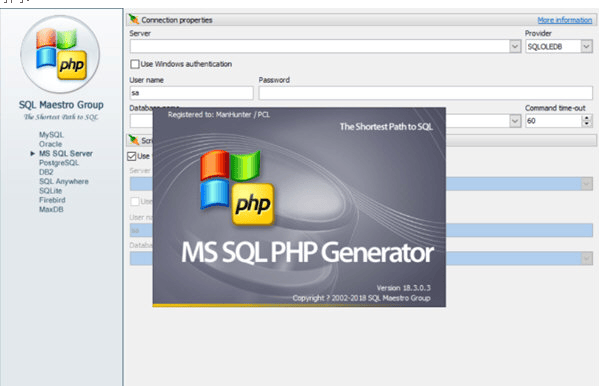This screenshot has height=386, width=599.
Task: Click the MS SQL PHP Generator title
Action: pos(308,253)
